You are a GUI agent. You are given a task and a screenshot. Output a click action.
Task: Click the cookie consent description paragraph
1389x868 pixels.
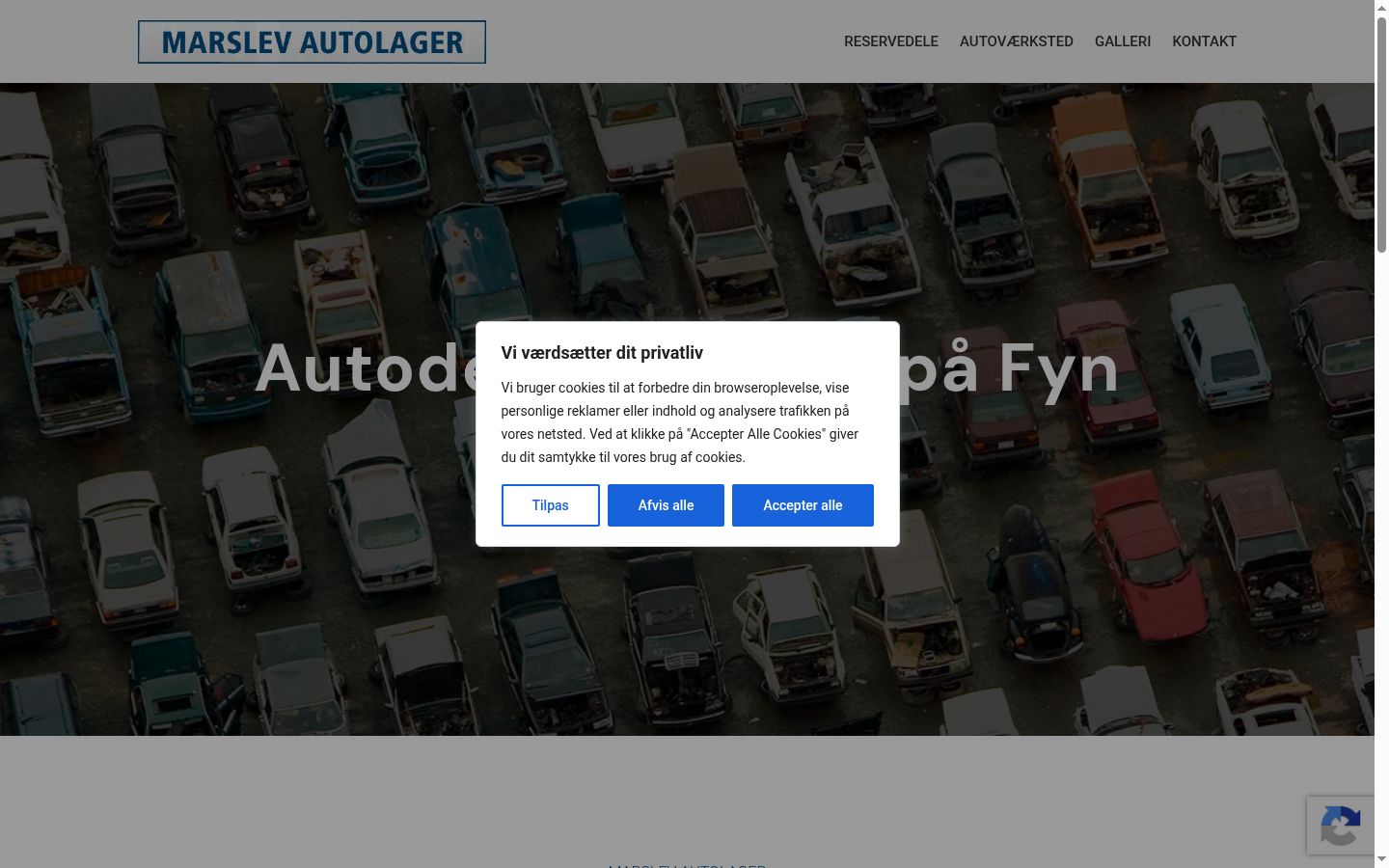[680, 422]
